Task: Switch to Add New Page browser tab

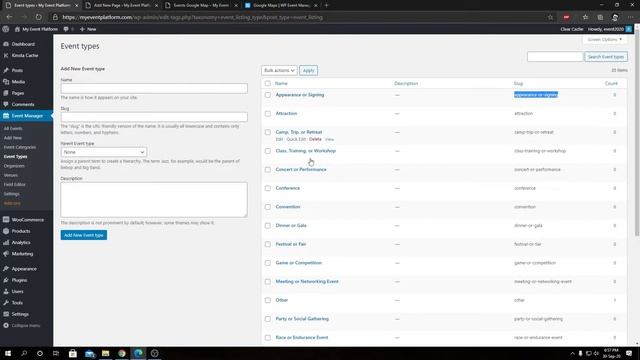Action: (122, 5)
